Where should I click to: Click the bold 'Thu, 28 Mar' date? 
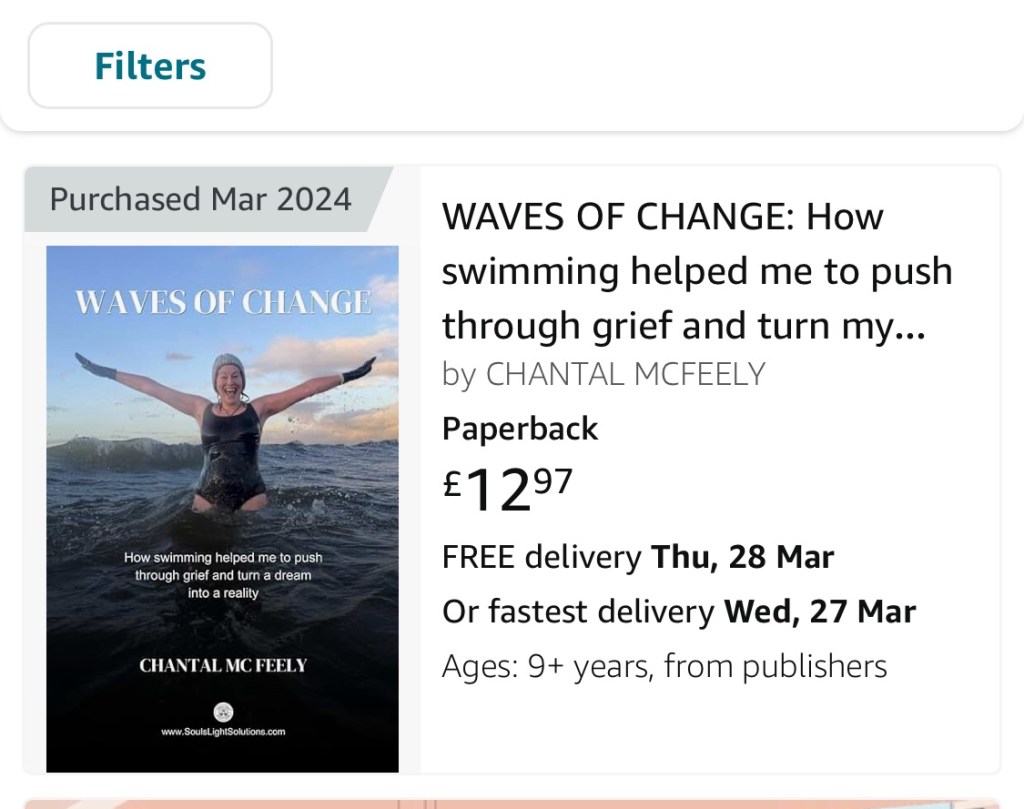coord(743,556)
